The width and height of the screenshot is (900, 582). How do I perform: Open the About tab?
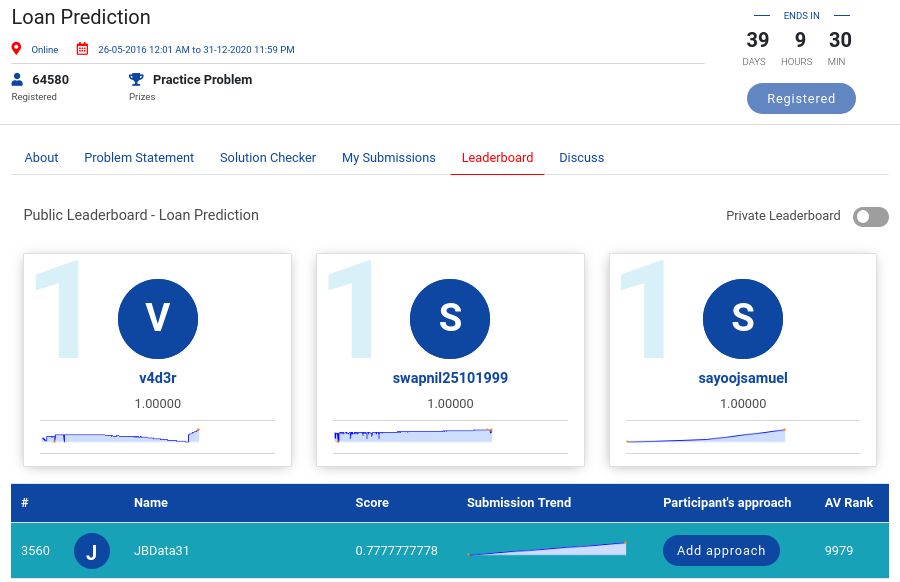click(42, 158)
